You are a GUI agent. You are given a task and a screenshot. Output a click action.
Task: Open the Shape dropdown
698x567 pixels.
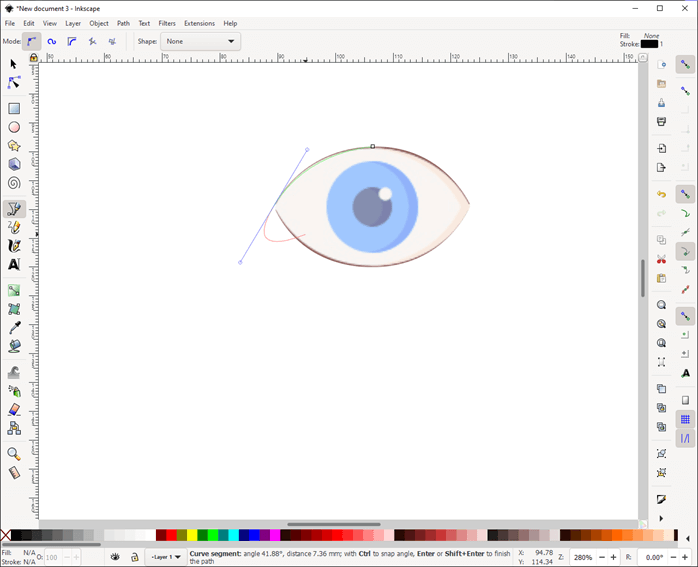[x=201, y=42]
